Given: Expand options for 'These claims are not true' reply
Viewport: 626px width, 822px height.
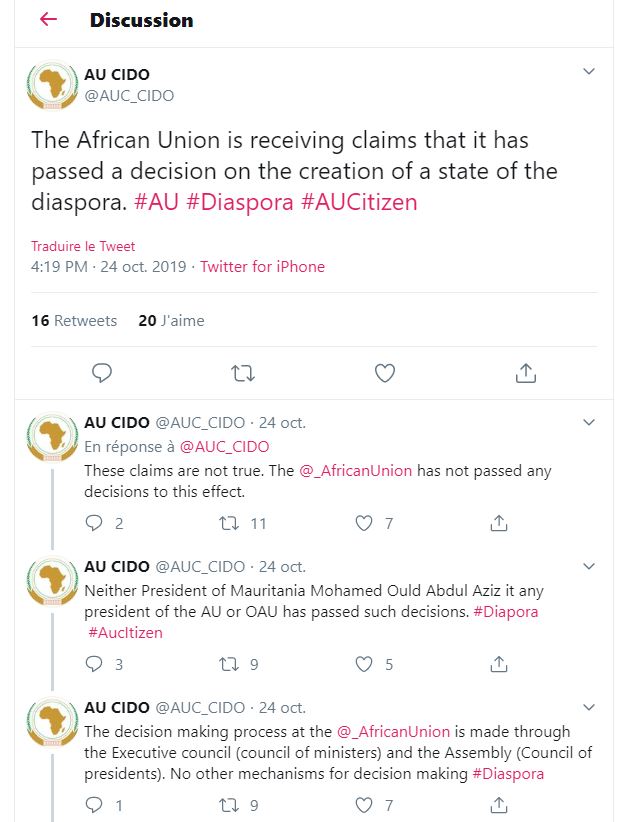Looking at the screenshot, I should (589, 423).
